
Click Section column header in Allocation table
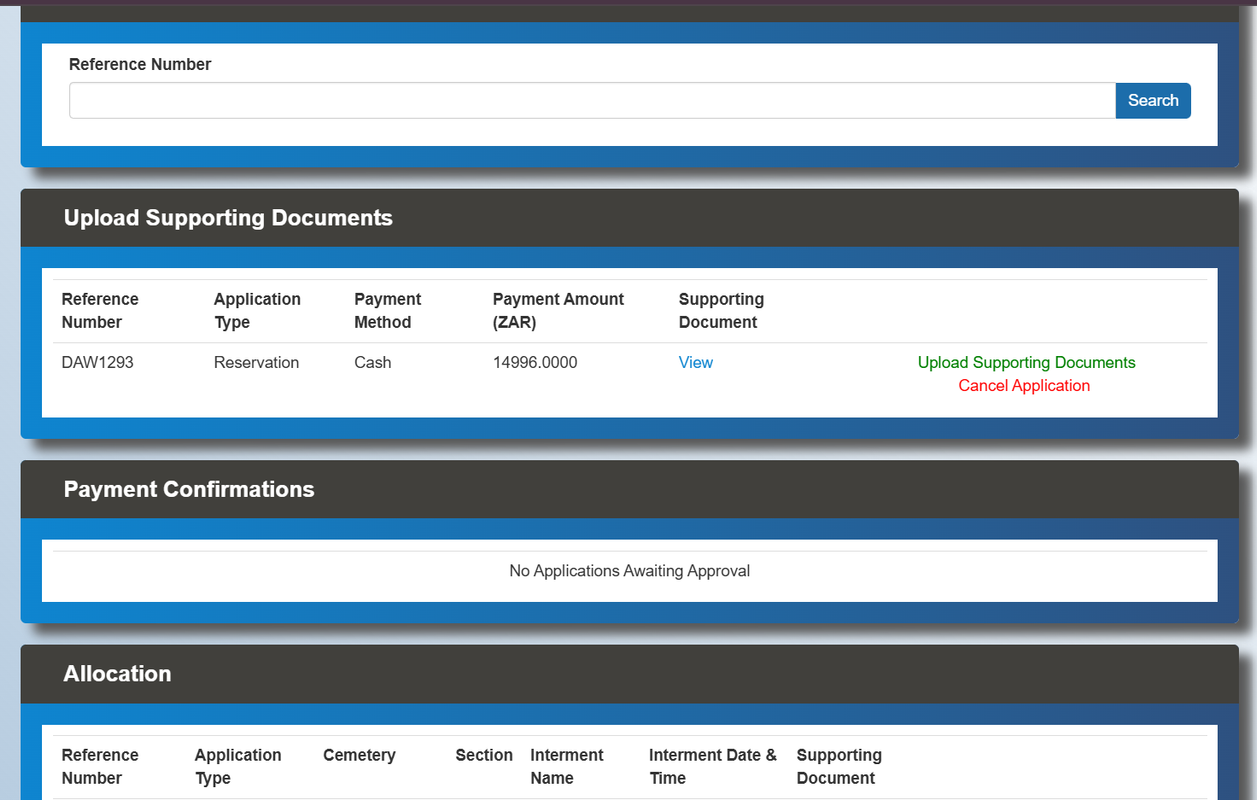point(484,755)
